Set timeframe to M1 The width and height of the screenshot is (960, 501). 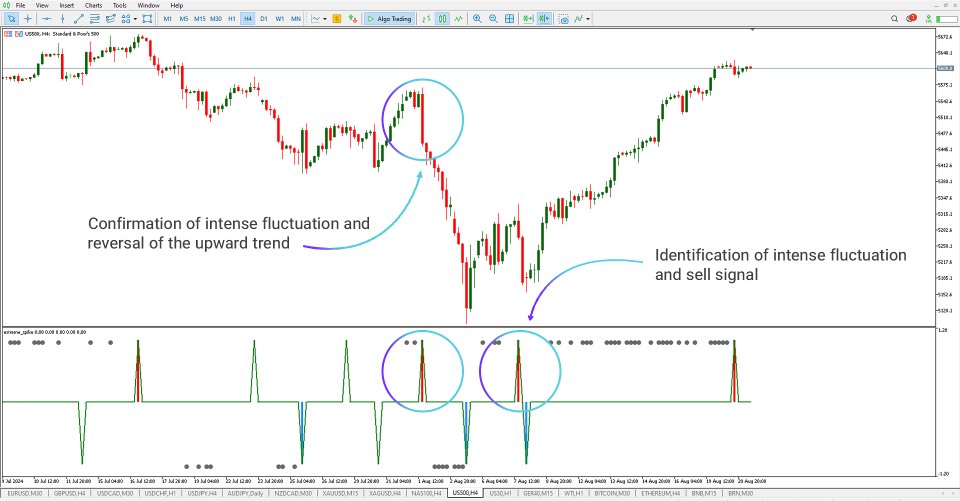(168, 19)
